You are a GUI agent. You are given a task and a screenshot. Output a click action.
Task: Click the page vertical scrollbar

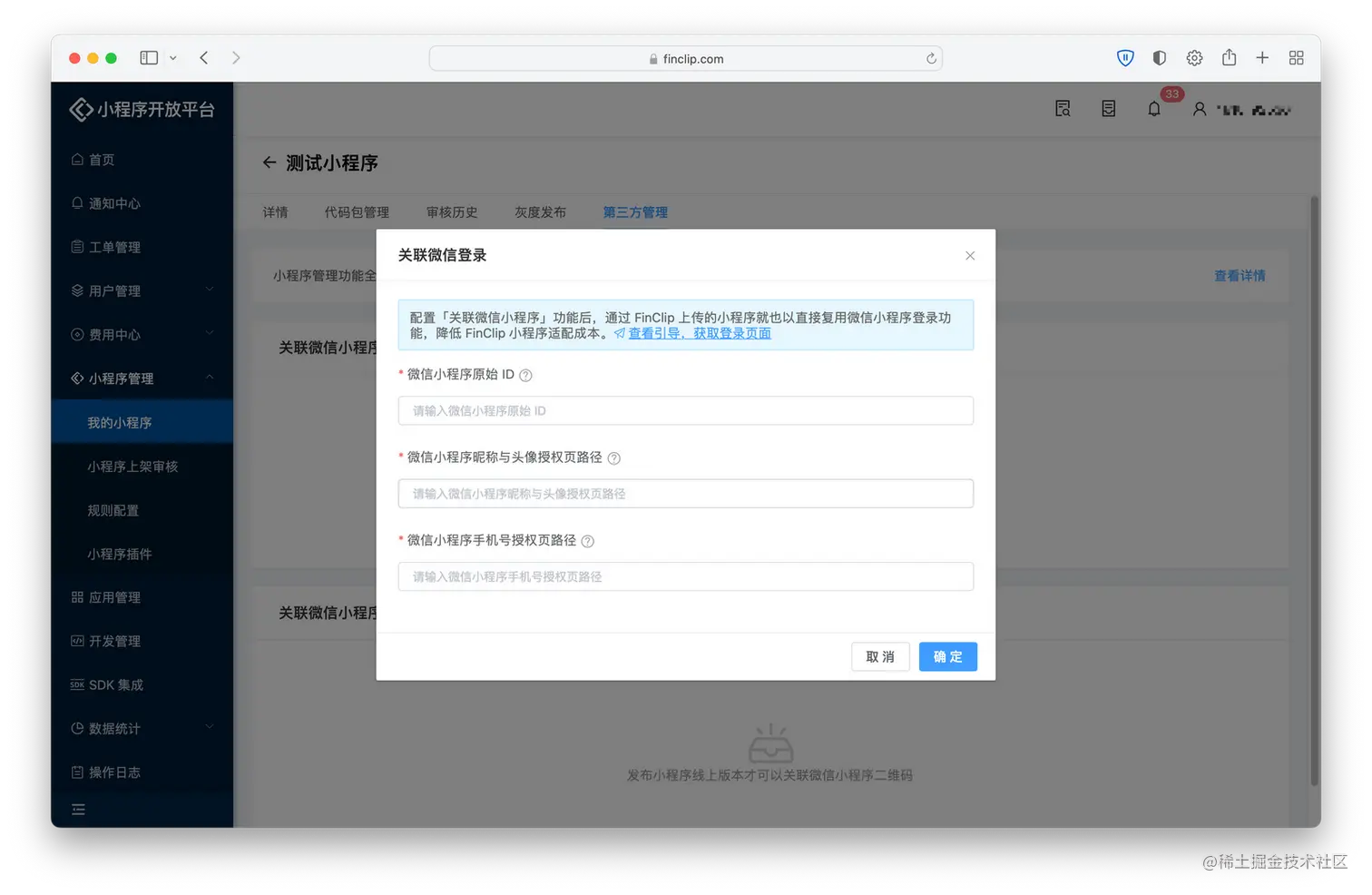[x=1314, y=491]
